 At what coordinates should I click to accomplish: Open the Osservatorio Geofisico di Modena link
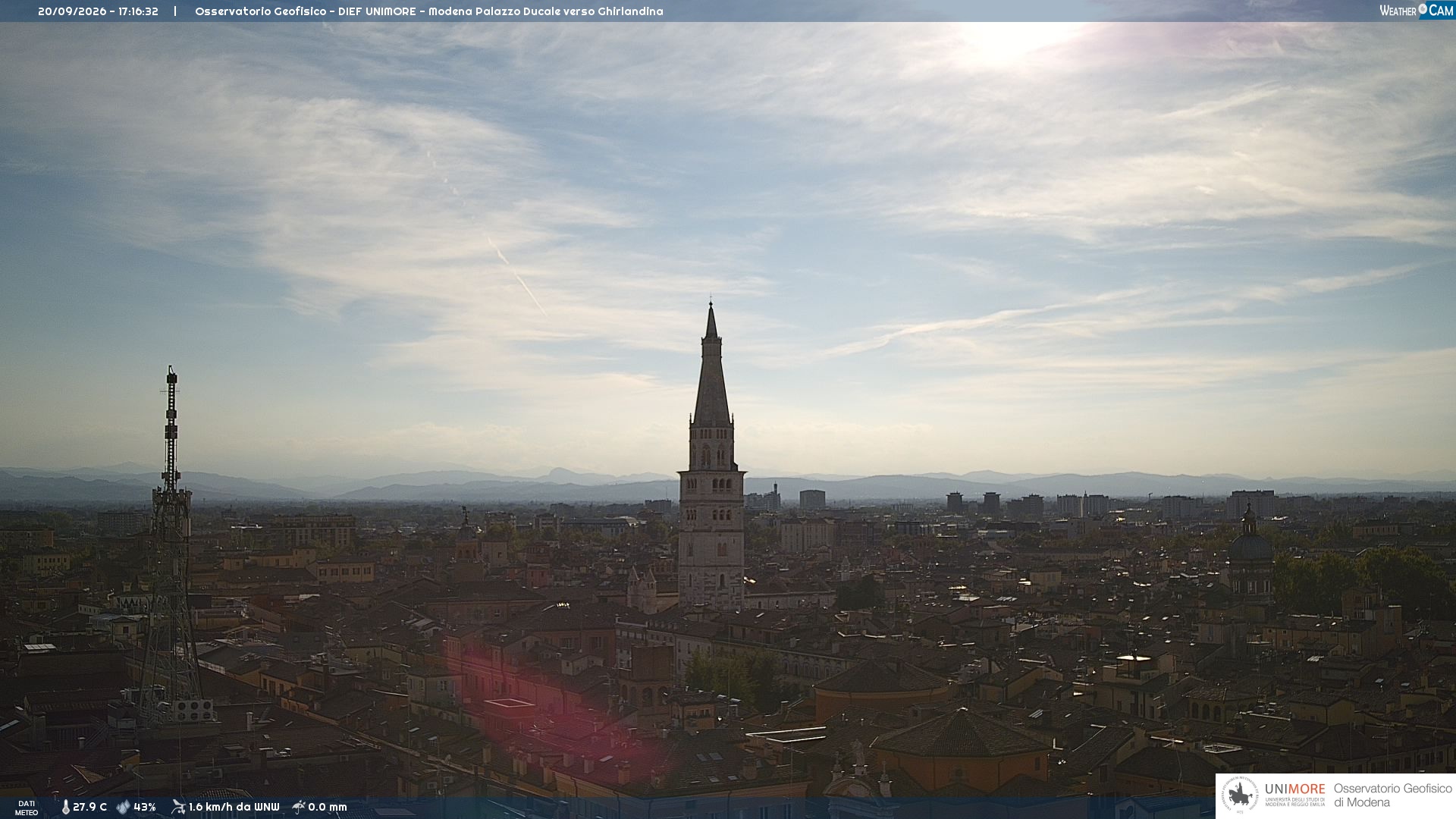1392,795
